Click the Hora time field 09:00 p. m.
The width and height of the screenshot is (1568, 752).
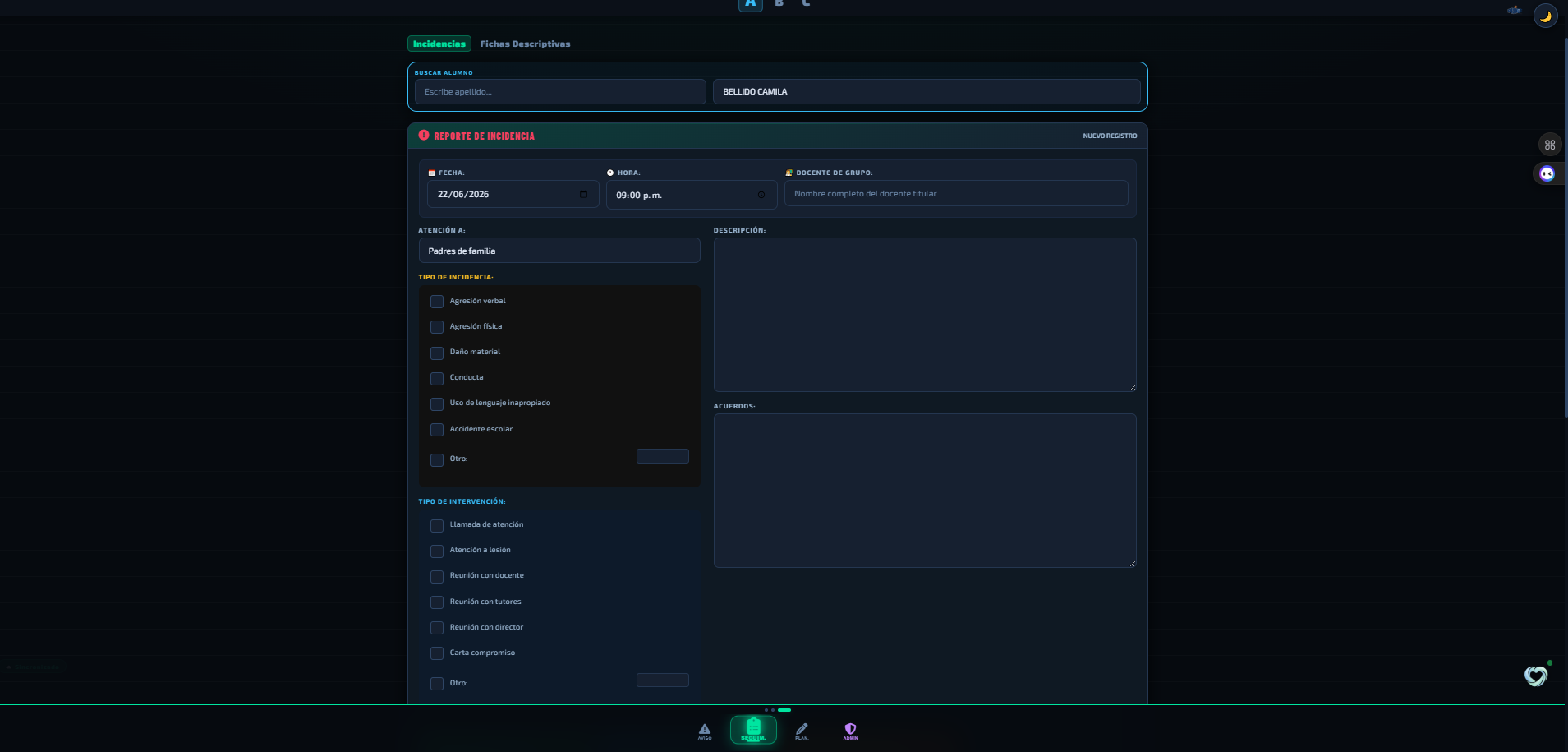coord(692,195)
